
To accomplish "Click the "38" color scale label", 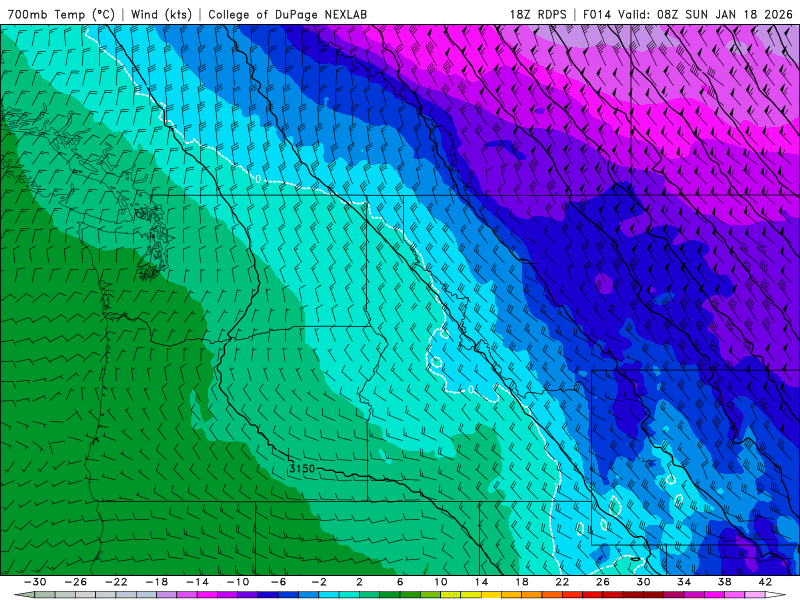I will tap(724, 582).
